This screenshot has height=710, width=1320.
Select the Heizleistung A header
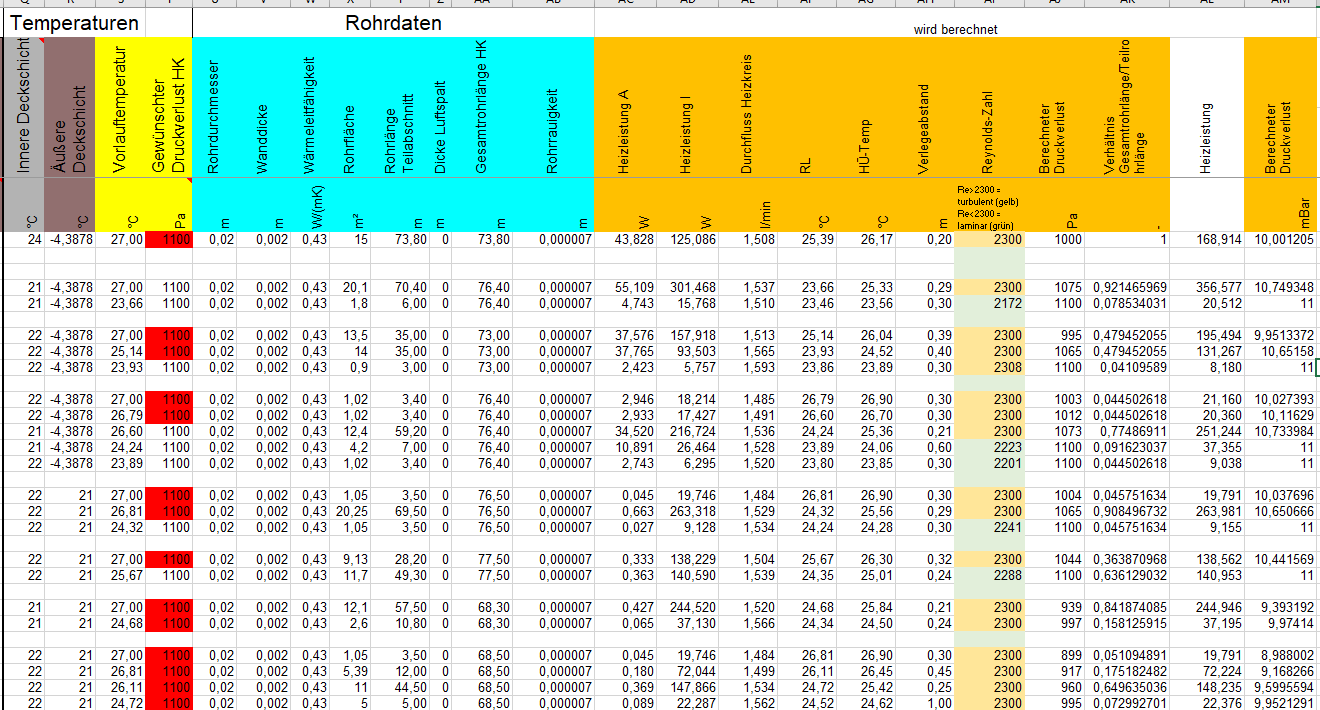click(x=625, y=107)
